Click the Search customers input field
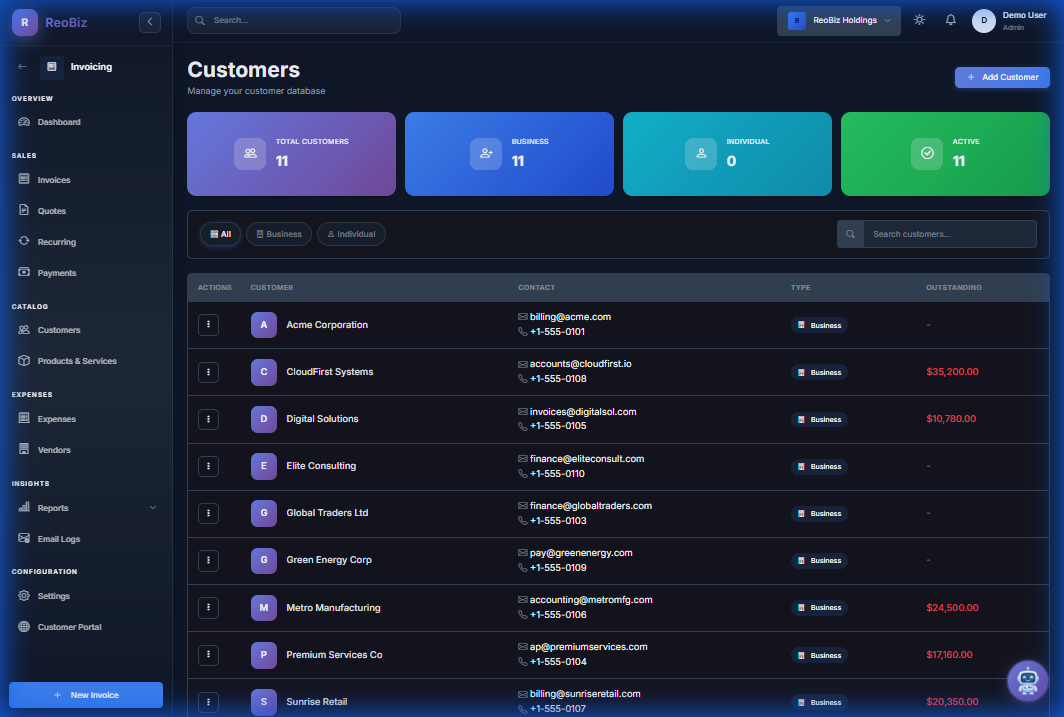This screenshot has width=1064, height=717. 949,233
